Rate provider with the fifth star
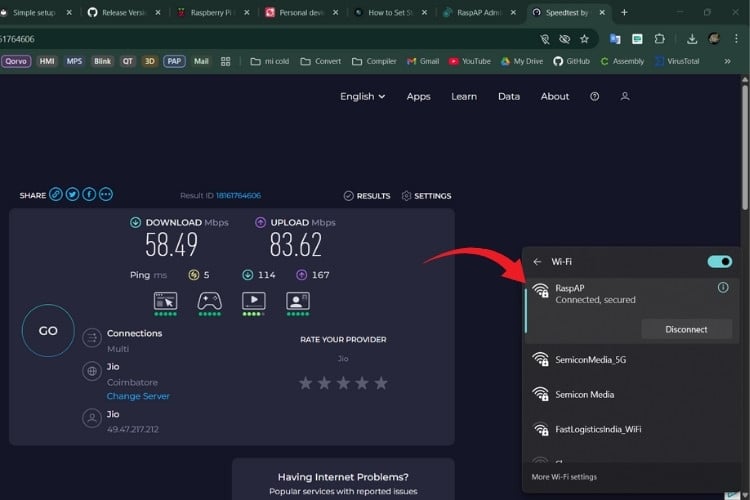The image size is (750, 500). (x=380, y=383)
